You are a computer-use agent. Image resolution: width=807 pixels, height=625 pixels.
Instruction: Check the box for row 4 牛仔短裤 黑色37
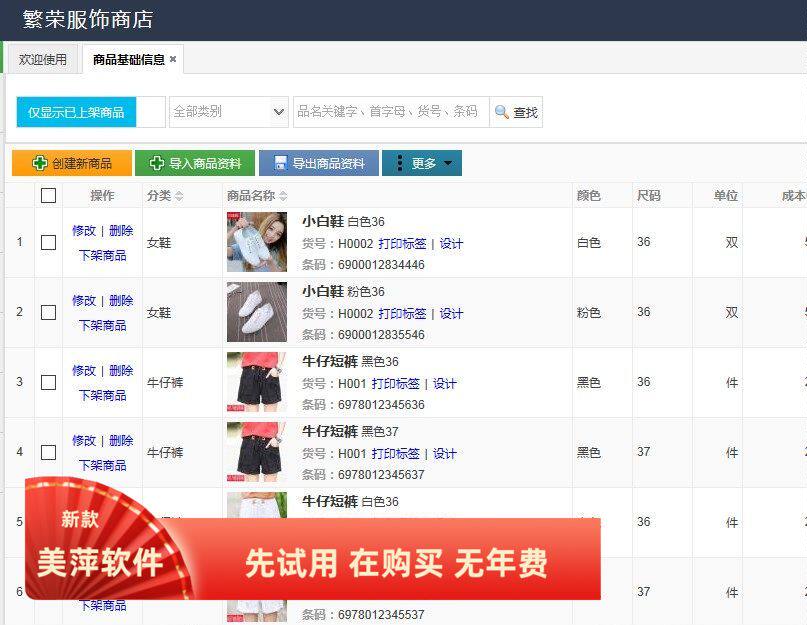[48, 453]
